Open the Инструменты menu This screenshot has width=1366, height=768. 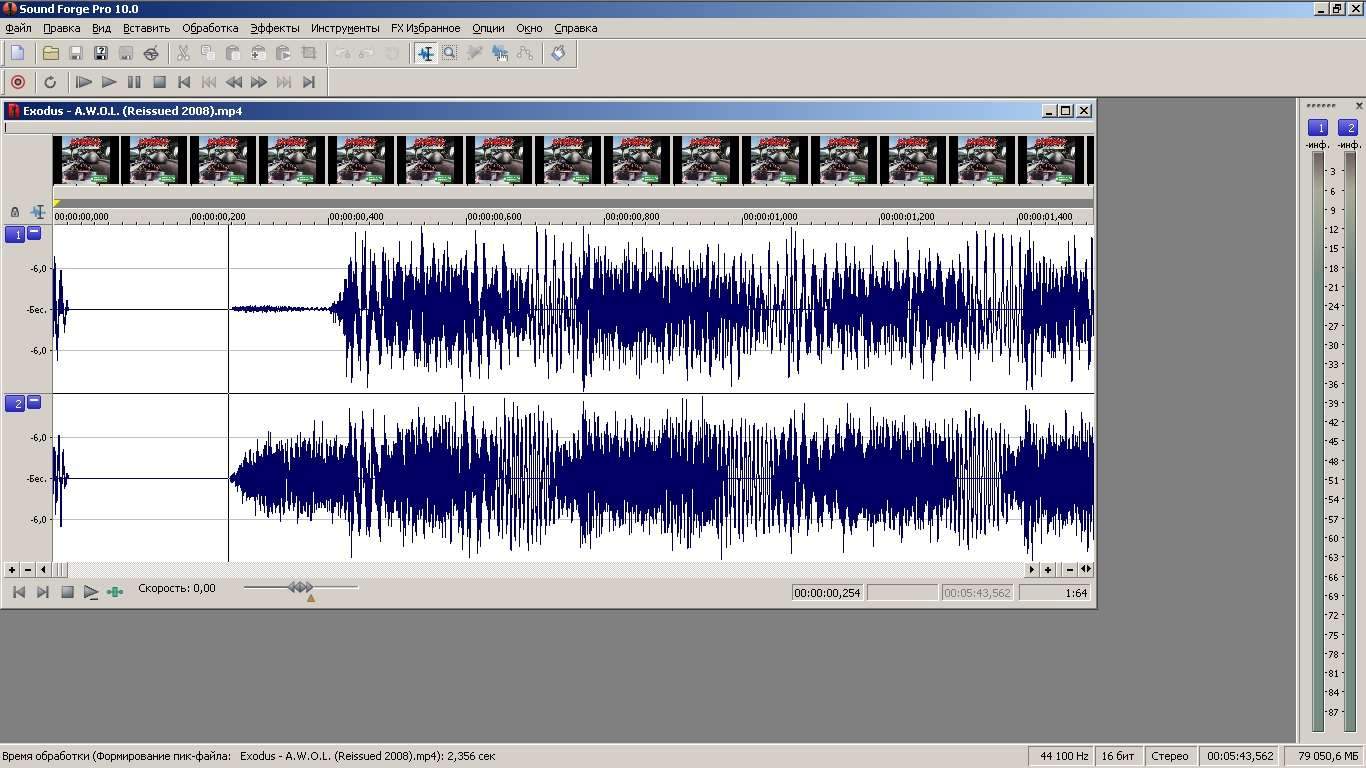tap(344, 28)
